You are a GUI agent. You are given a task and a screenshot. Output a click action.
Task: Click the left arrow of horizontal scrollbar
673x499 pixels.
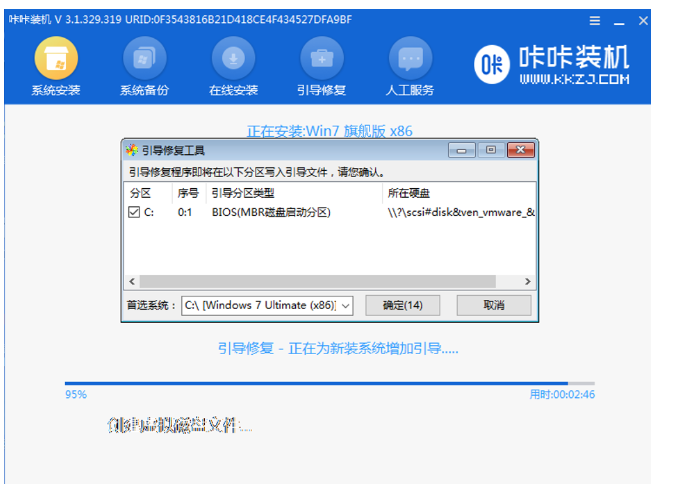click(x=132, y=281)
